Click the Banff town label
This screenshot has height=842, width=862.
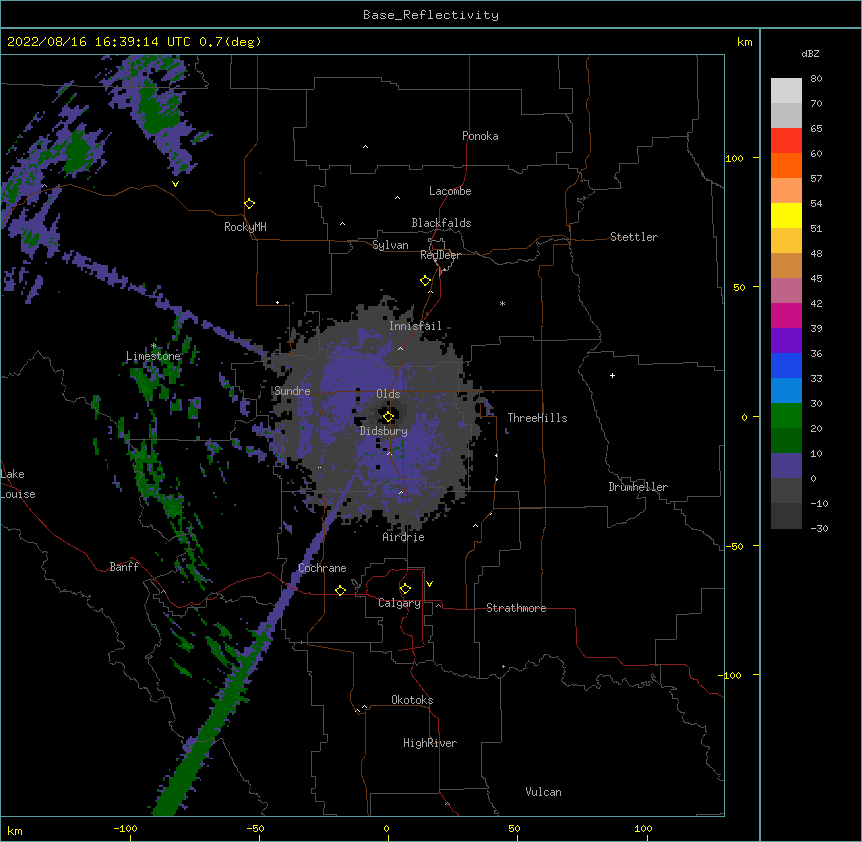pyautogui.click(x=124, y=567)
